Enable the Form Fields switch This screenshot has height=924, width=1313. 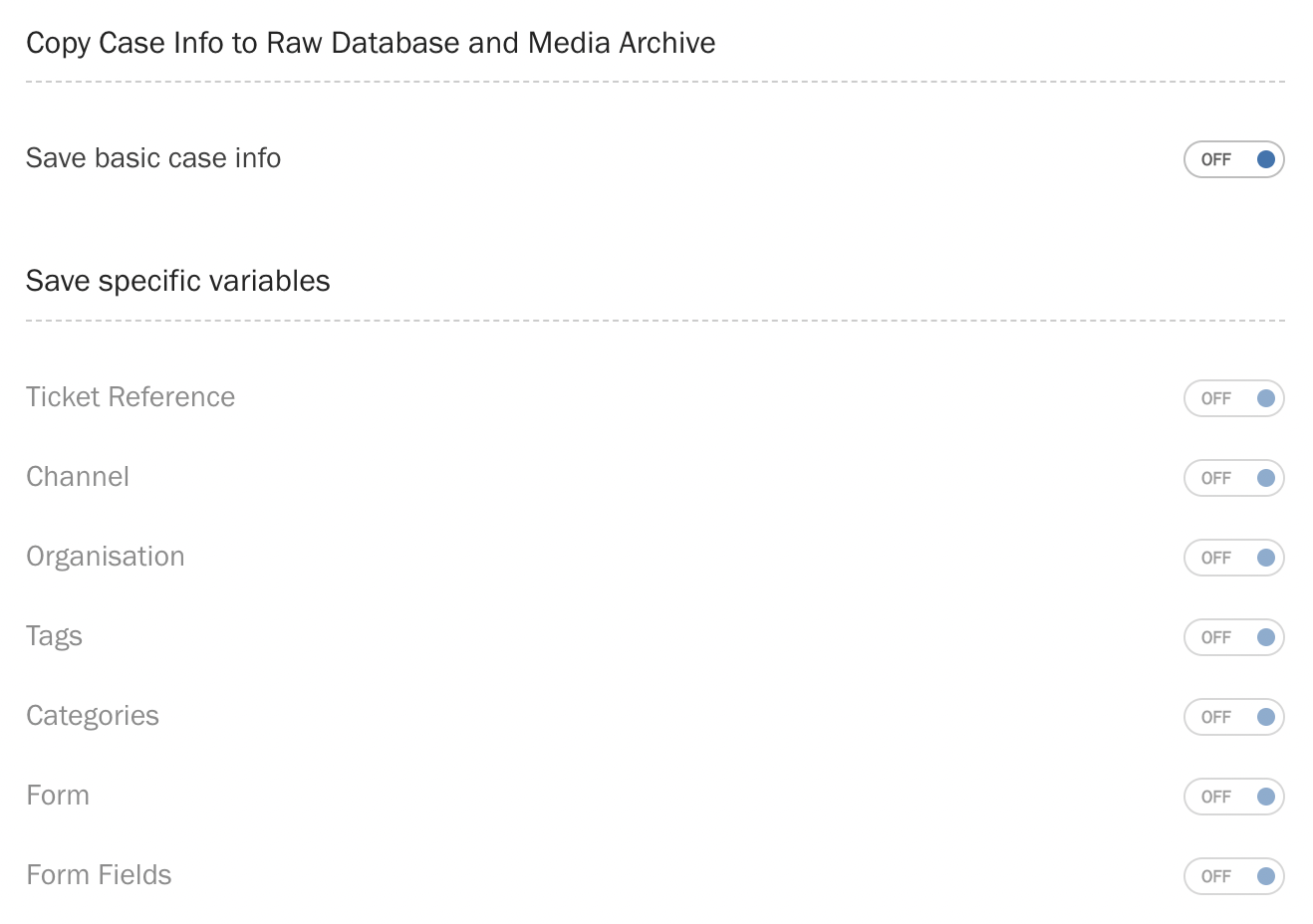[1233, 876]
